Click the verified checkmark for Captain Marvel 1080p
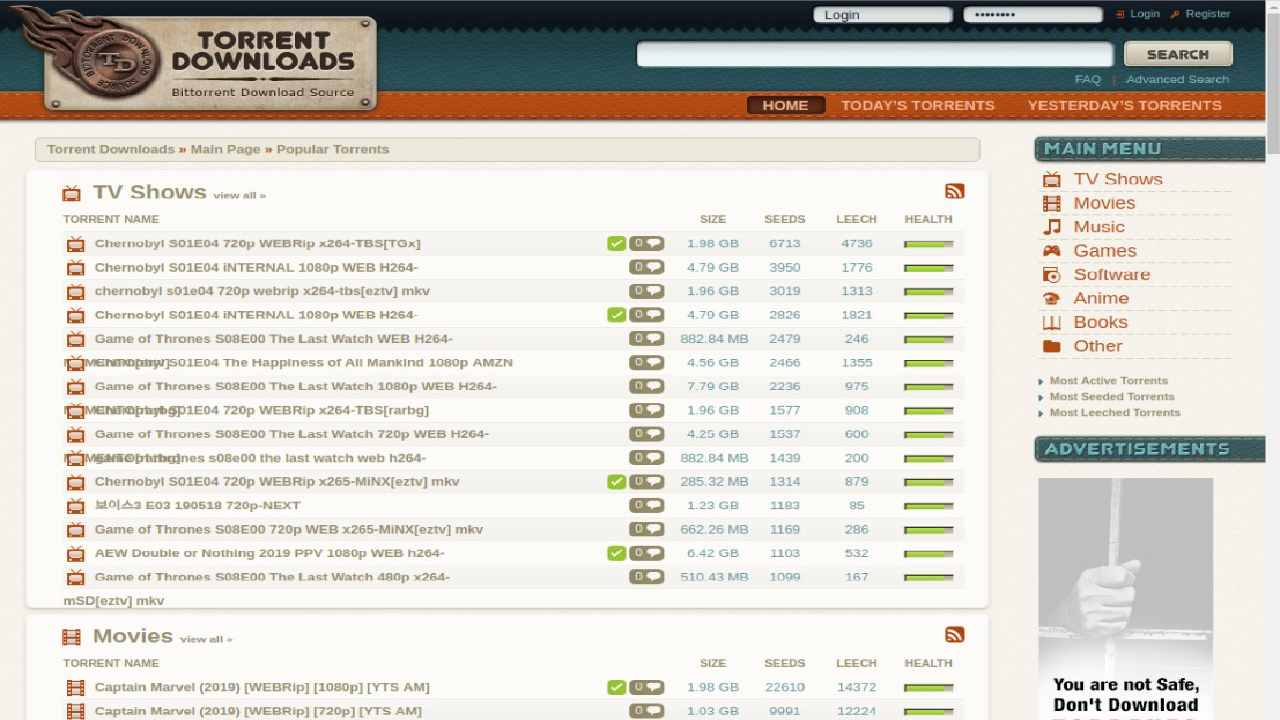Screen dimensions: 1280x720 point(616,687)
